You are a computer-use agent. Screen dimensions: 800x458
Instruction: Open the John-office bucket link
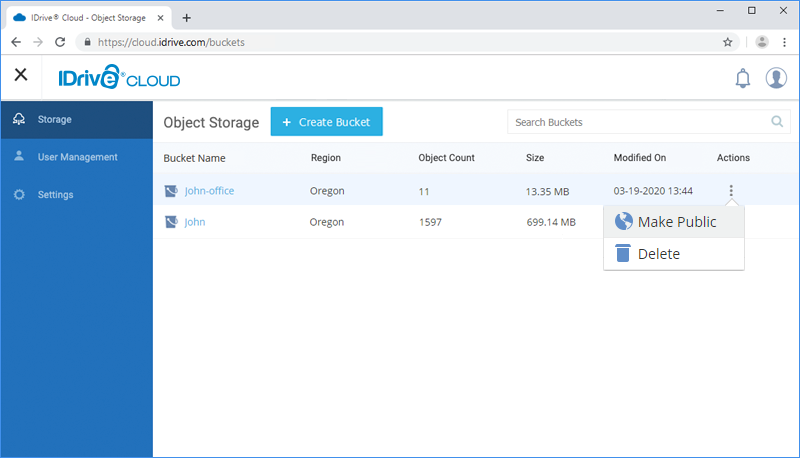tap(209, 190)
